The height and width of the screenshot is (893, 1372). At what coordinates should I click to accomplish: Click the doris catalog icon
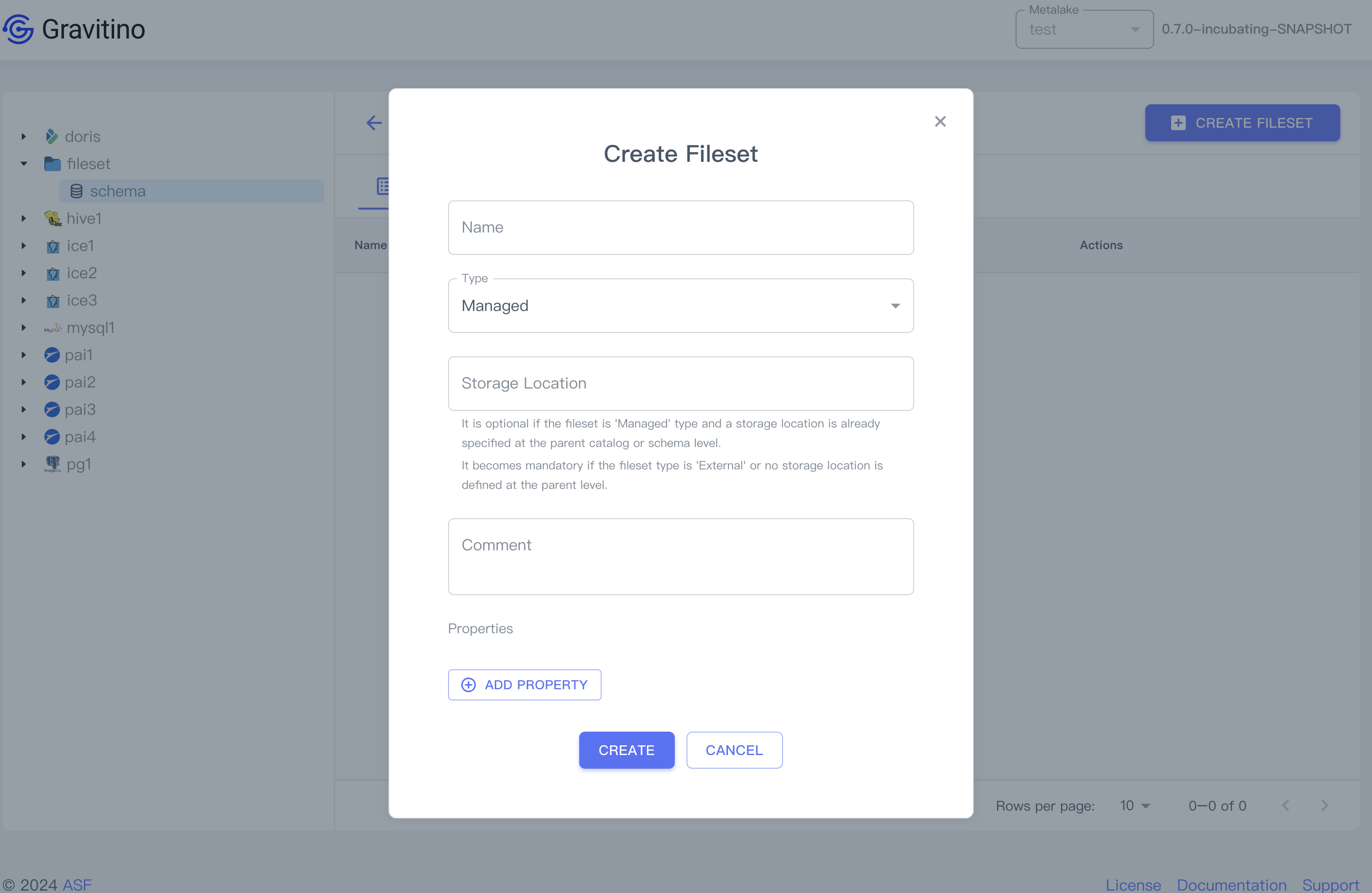click(x=51, y=136)
